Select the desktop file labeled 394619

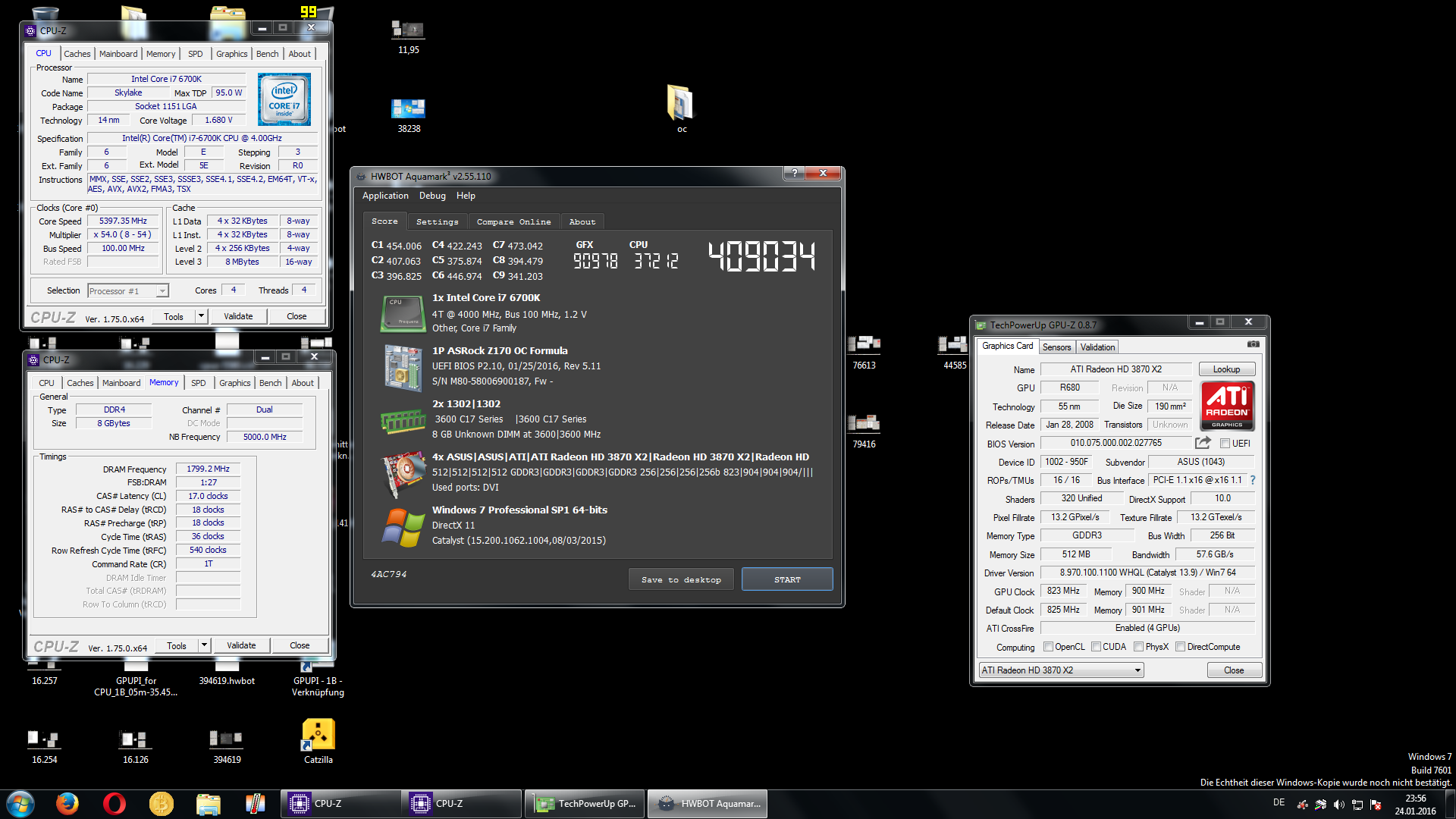[x=227, y=746]
